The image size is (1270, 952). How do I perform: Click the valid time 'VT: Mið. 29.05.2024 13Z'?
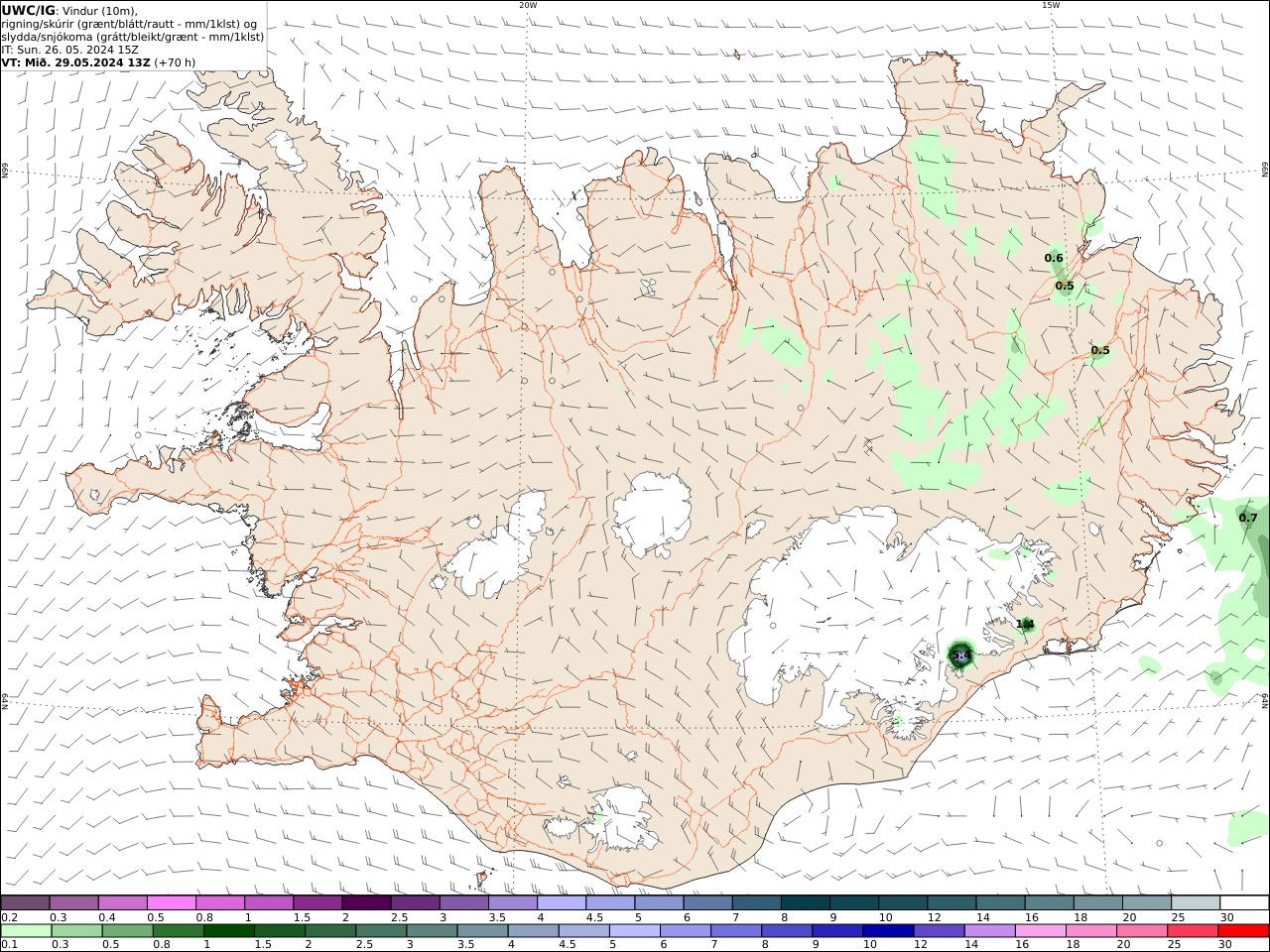(x=76, y=62)
